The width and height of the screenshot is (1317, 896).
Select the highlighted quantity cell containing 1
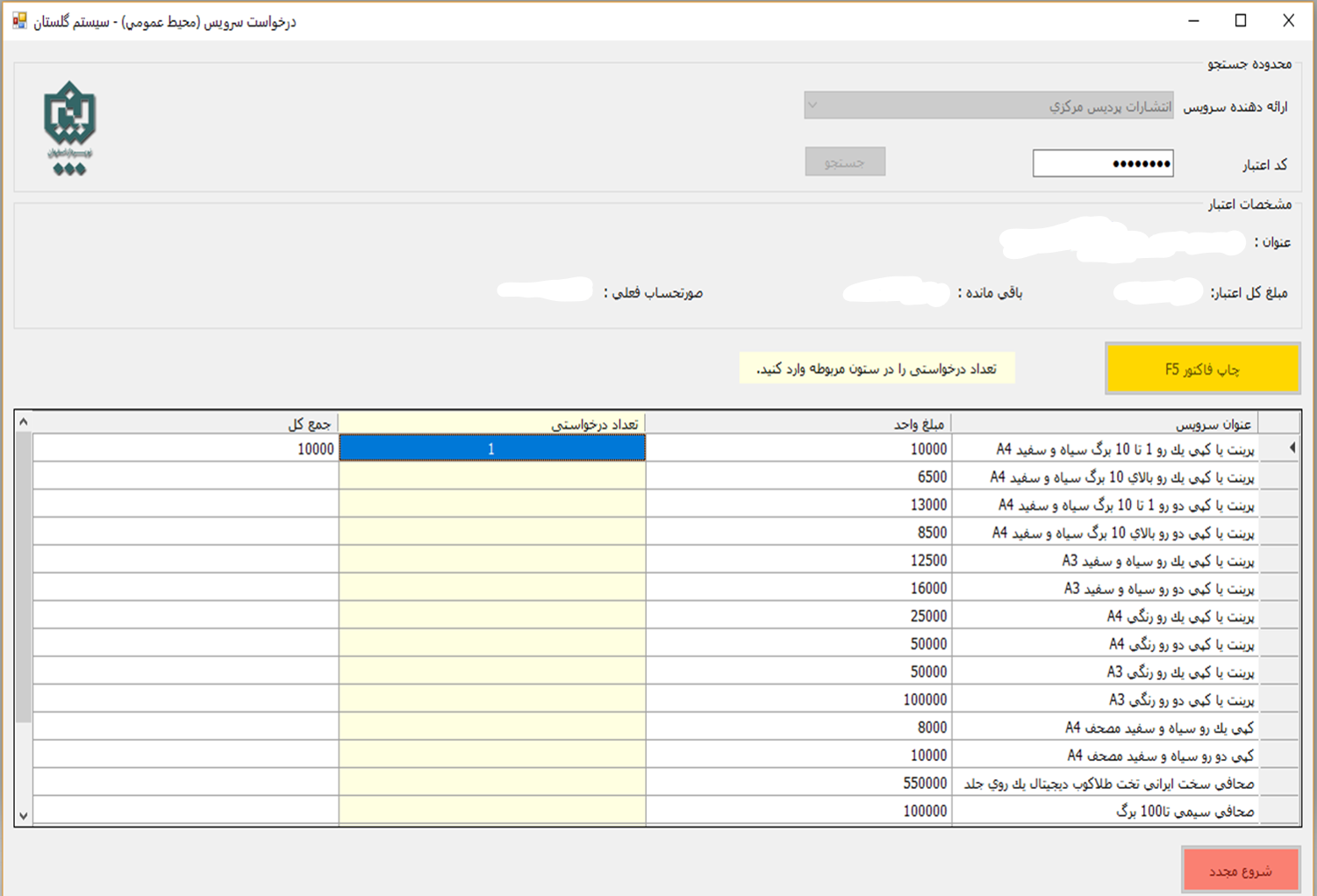[x=491, y=449]
